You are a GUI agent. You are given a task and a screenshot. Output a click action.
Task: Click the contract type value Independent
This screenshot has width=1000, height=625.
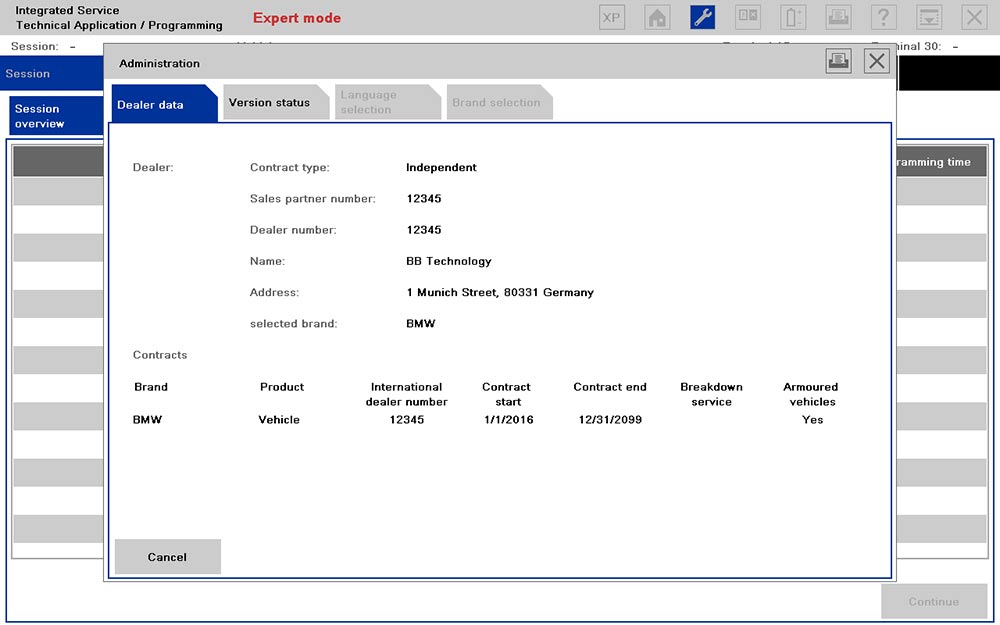[x=441, y=167]
